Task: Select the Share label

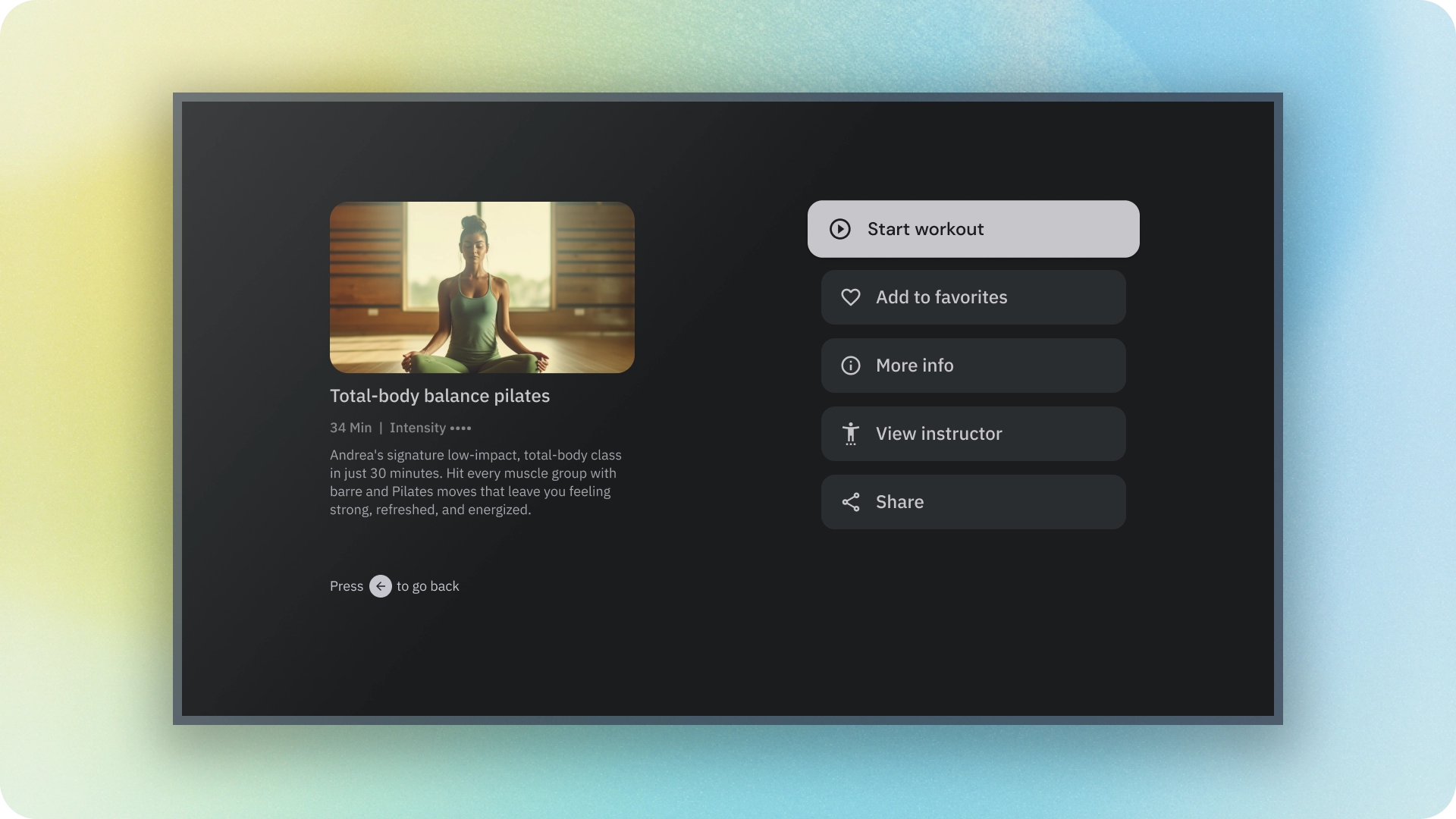Action: coord(899,502)
